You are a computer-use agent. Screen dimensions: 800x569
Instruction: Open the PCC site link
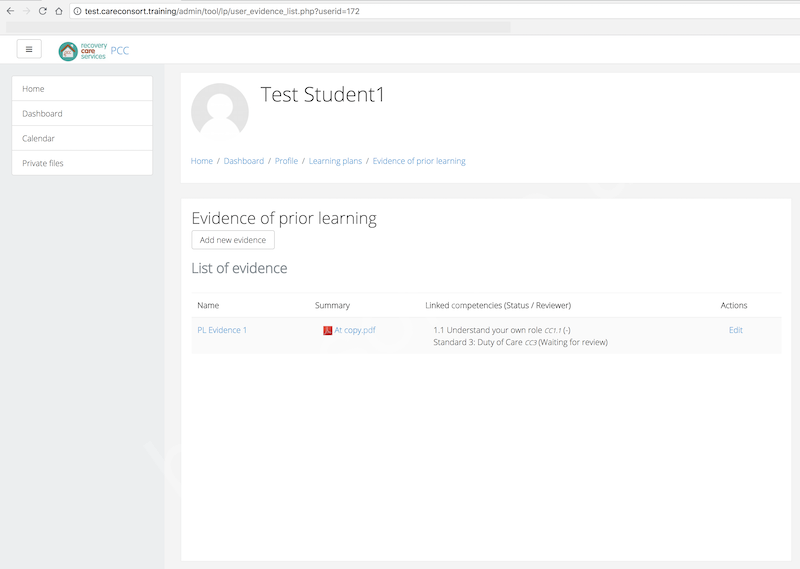(x=120, y=51)
